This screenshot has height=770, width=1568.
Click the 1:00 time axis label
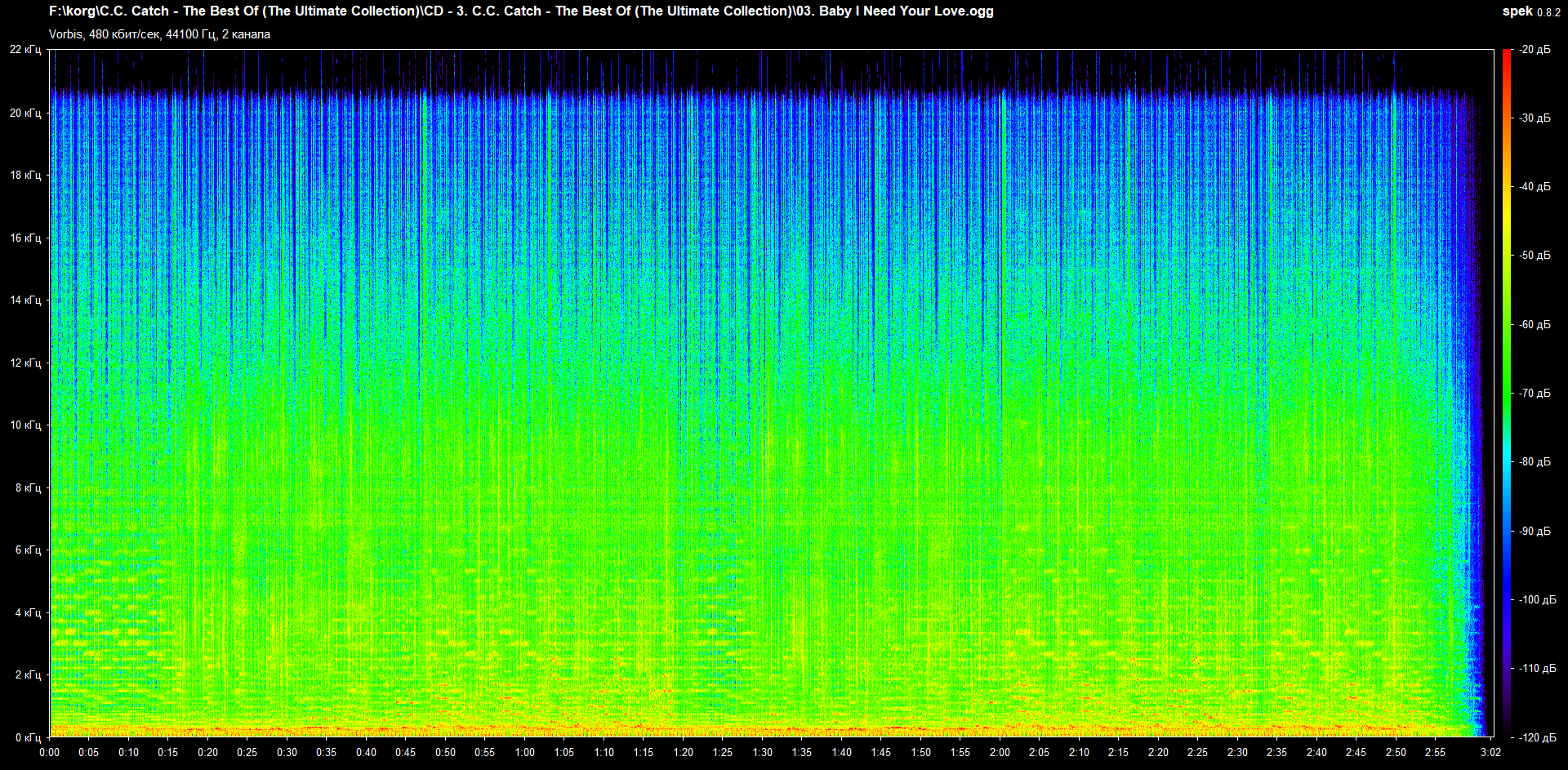click(x=524, y=753)
